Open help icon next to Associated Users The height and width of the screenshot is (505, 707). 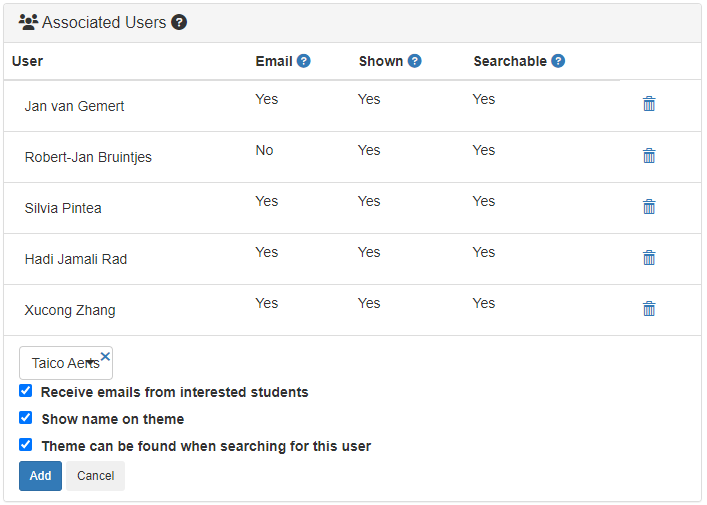179,22
